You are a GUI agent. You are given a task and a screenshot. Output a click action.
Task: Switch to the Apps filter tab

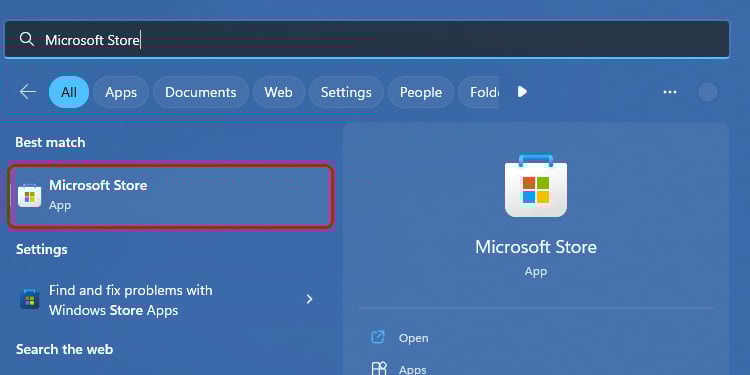[x=121, y=92]
